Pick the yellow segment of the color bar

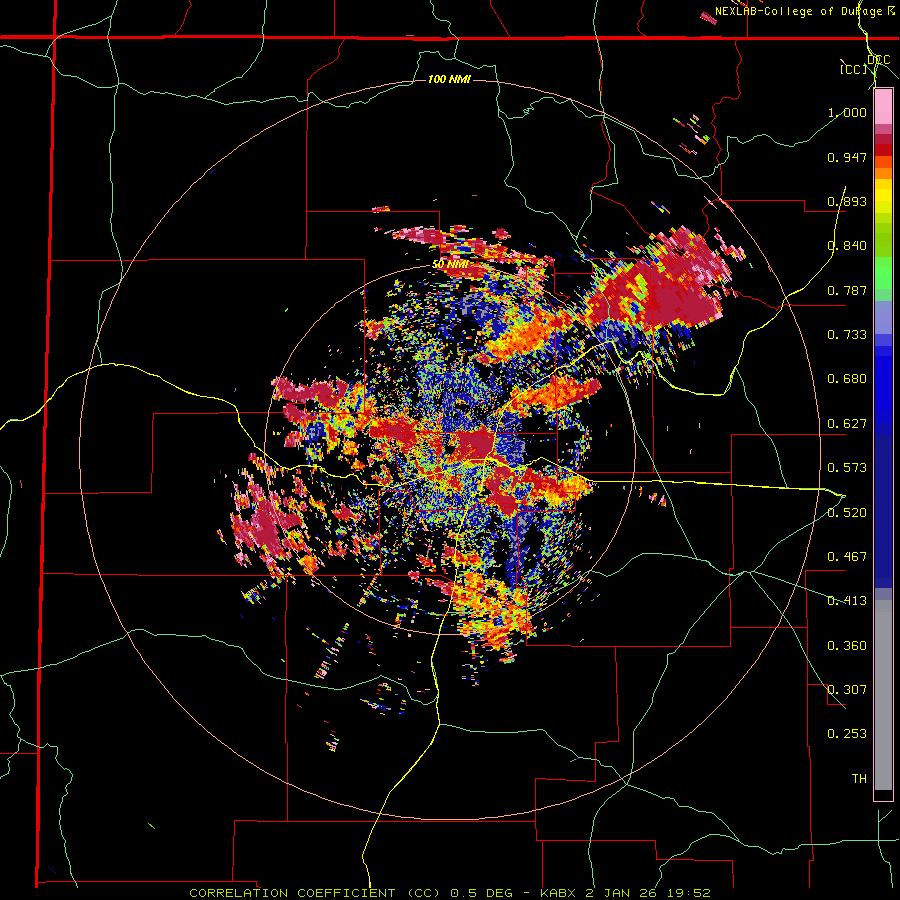click(883, 197)
